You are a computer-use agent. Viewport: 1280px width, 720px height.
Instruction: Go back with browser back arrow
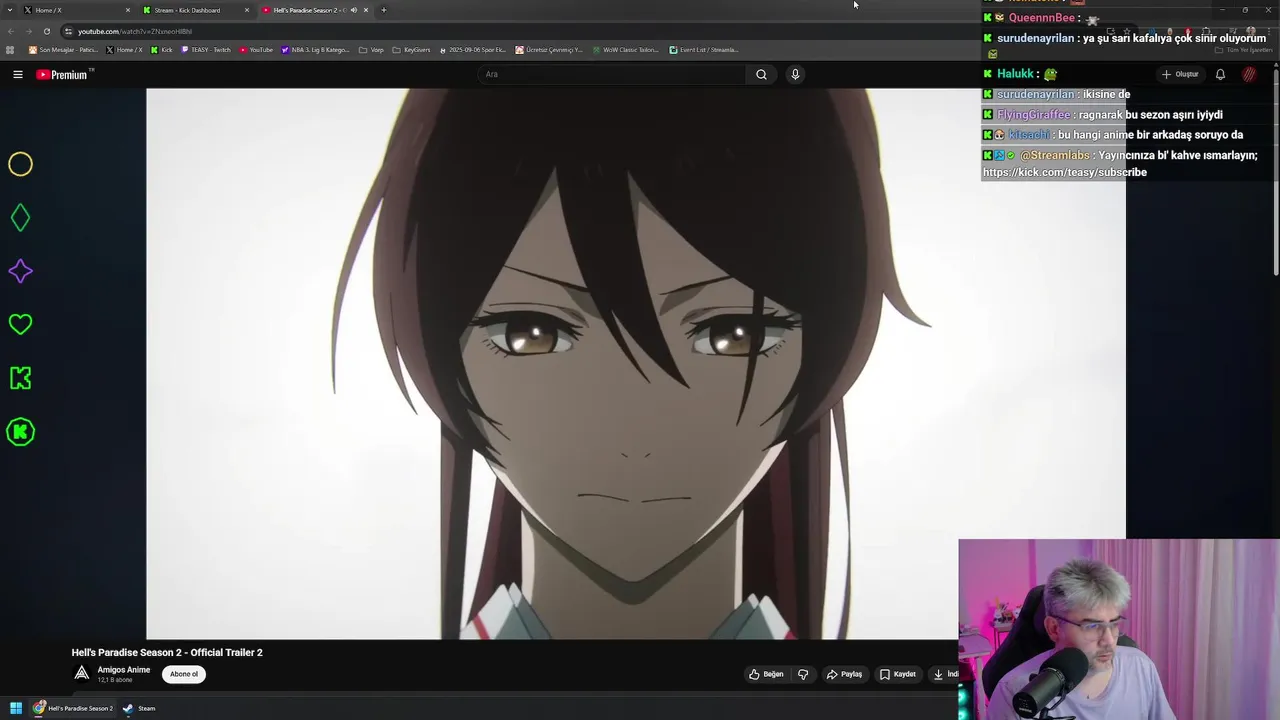[11, 31]
